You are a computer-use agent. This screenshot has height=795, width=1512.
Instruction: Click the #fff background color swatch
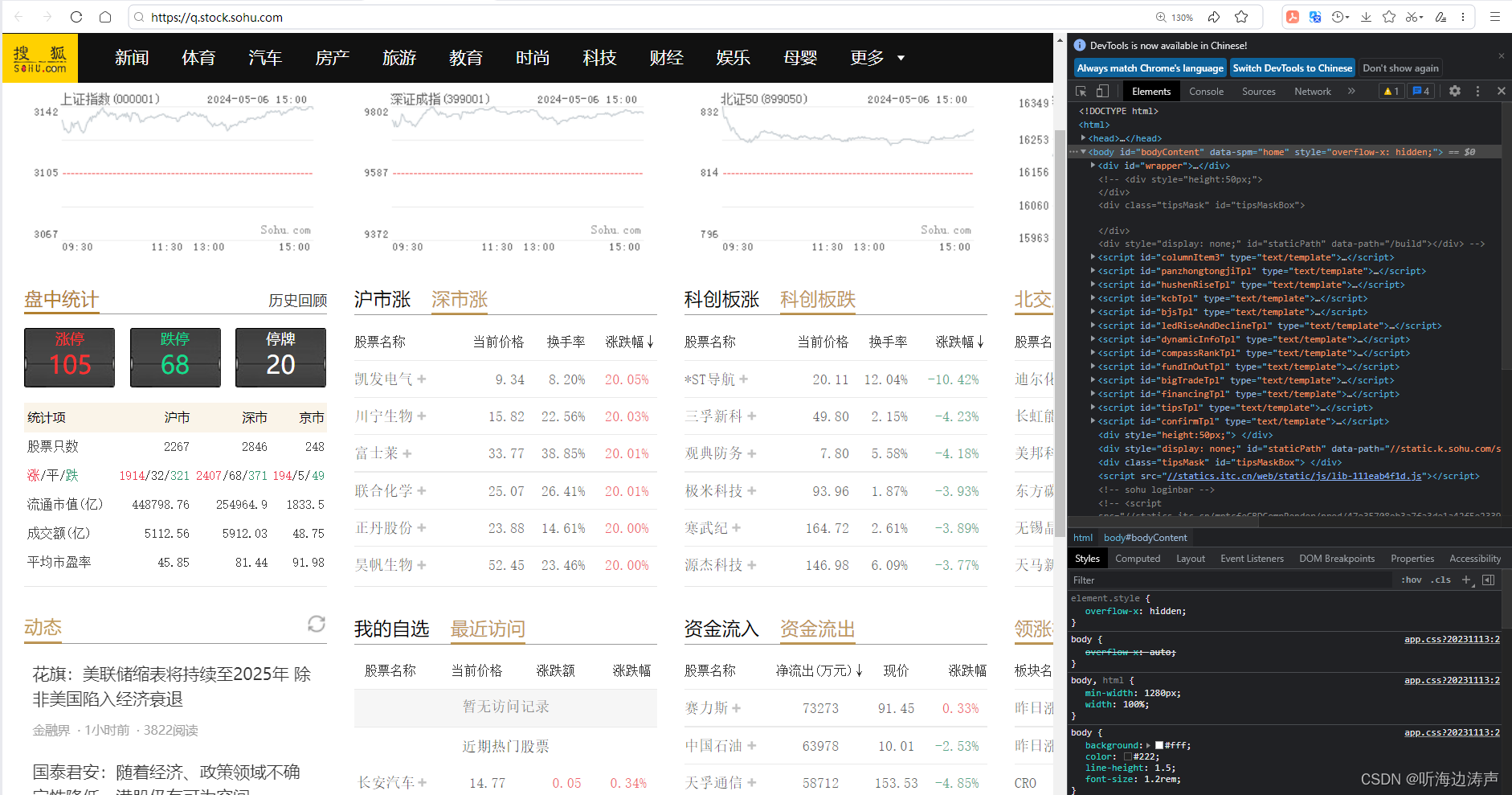1159,746
